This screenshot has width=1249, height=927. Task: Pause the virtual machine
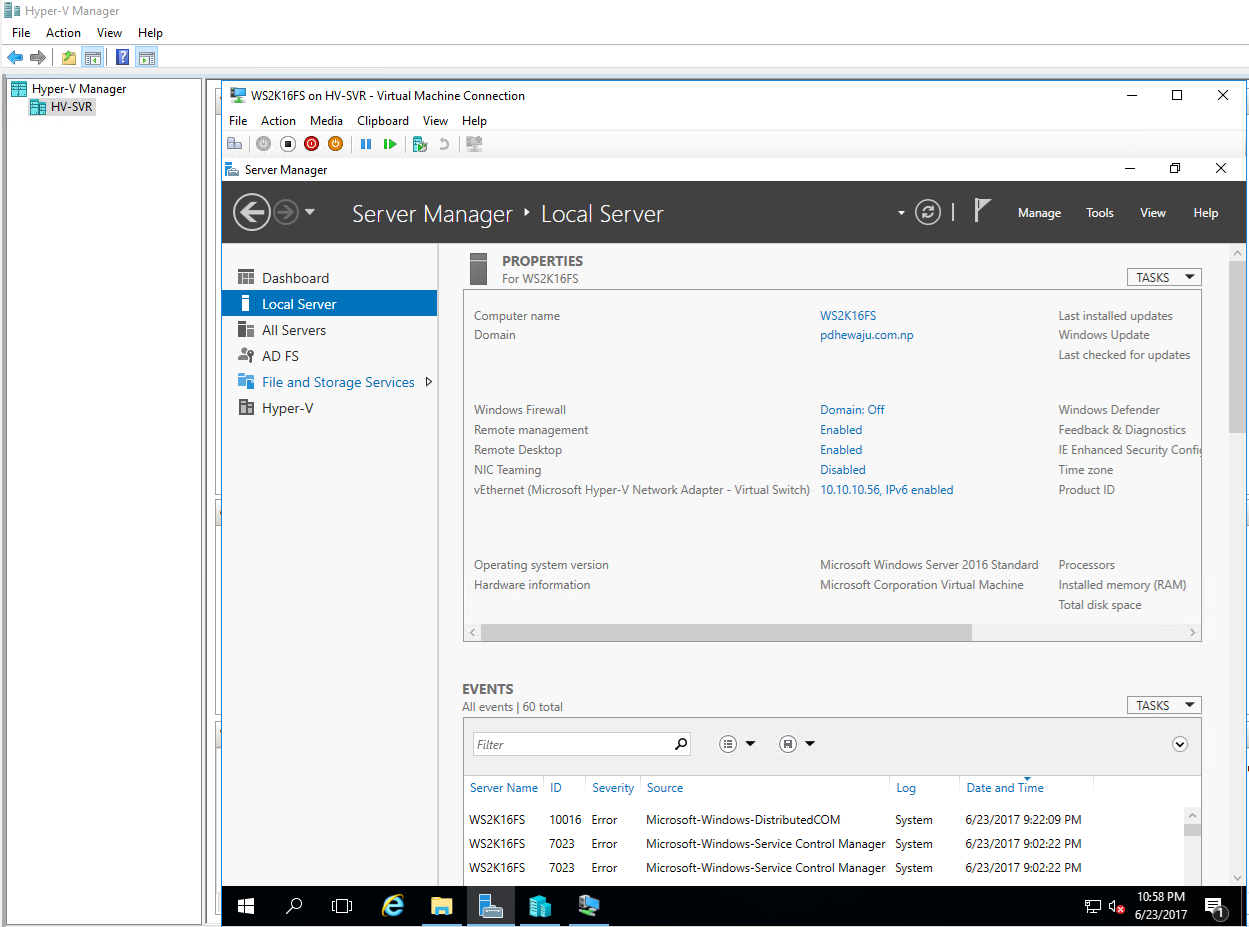click(x=366, y=144)
